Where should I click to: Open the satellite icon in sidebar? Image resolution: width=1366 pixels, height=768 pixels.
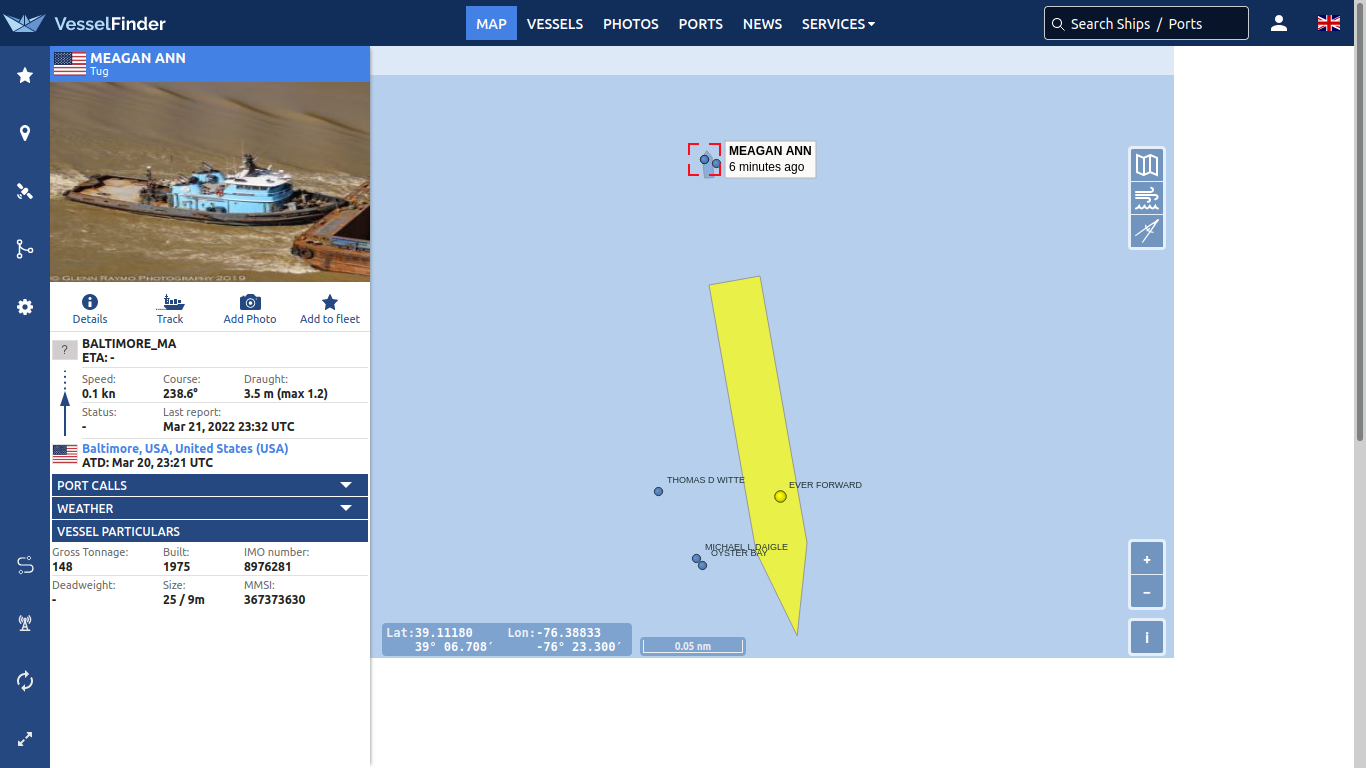coord(25,191)
